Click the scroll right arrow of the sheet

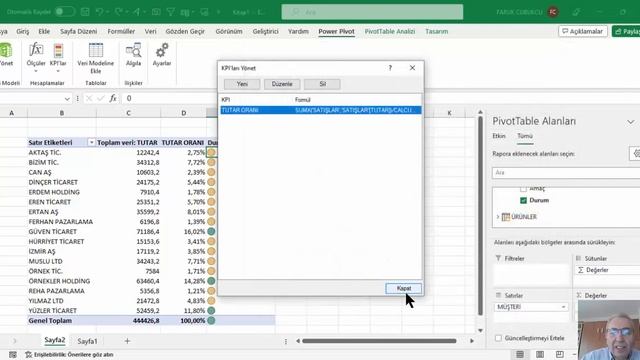[x=472, y=341]
